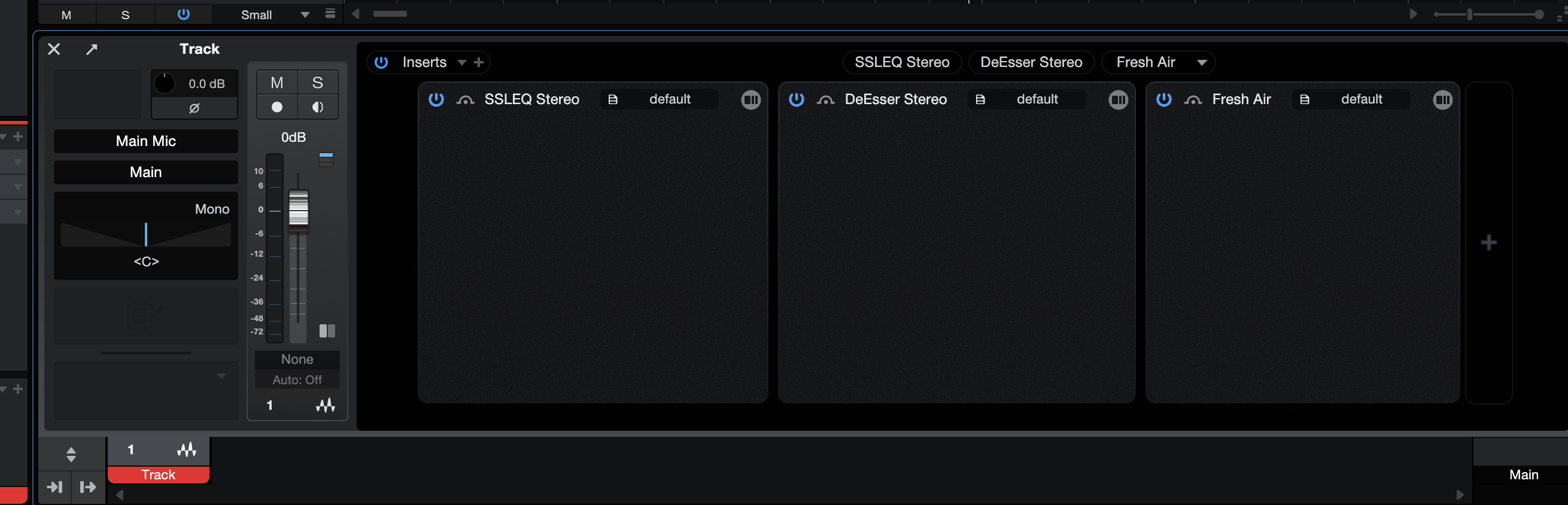1568x505 pixels.
Task: Adjust the input gain knob
Action: 165,83
